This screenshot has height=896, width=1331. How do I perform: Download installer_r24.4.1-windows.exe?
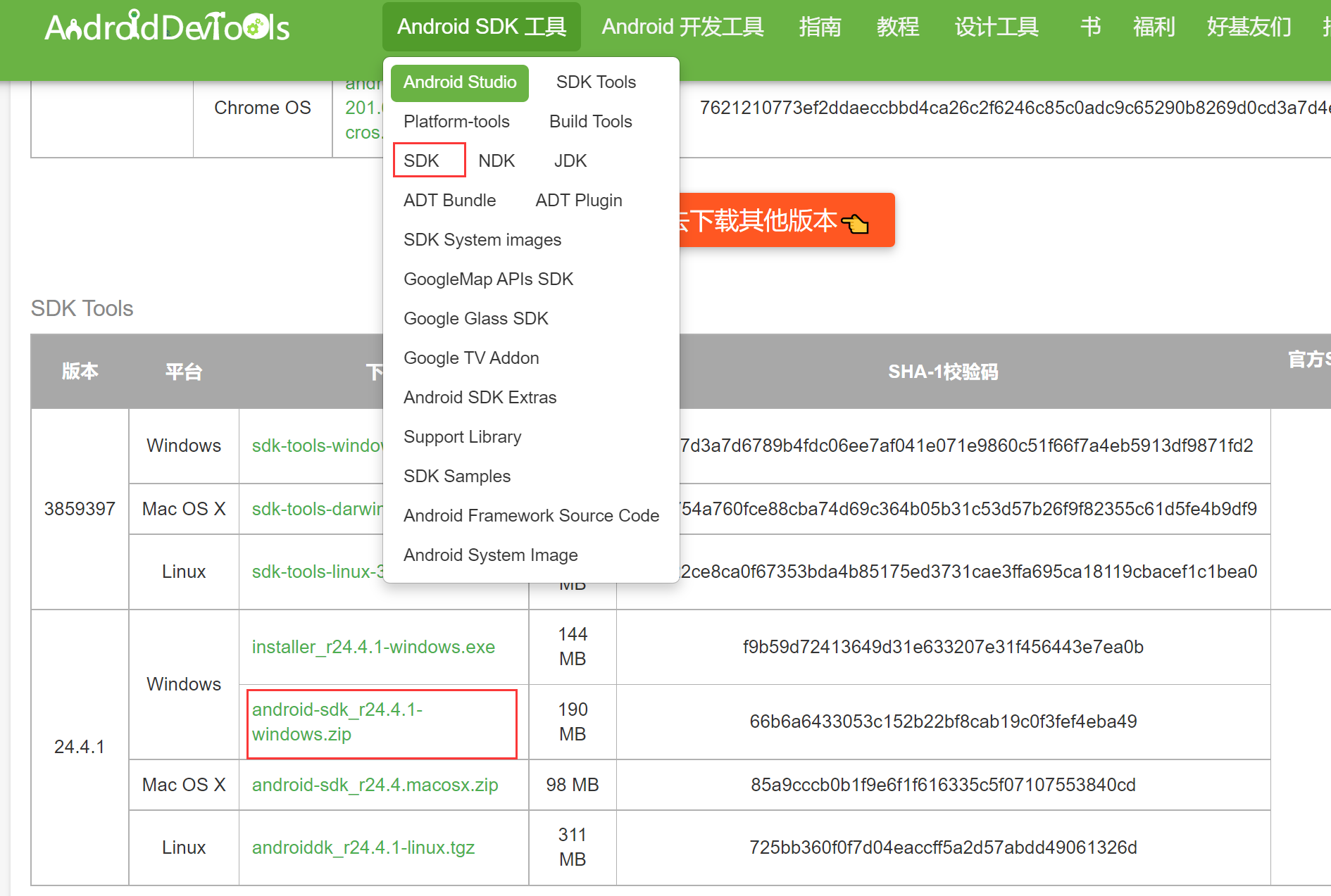pos(373,646)
